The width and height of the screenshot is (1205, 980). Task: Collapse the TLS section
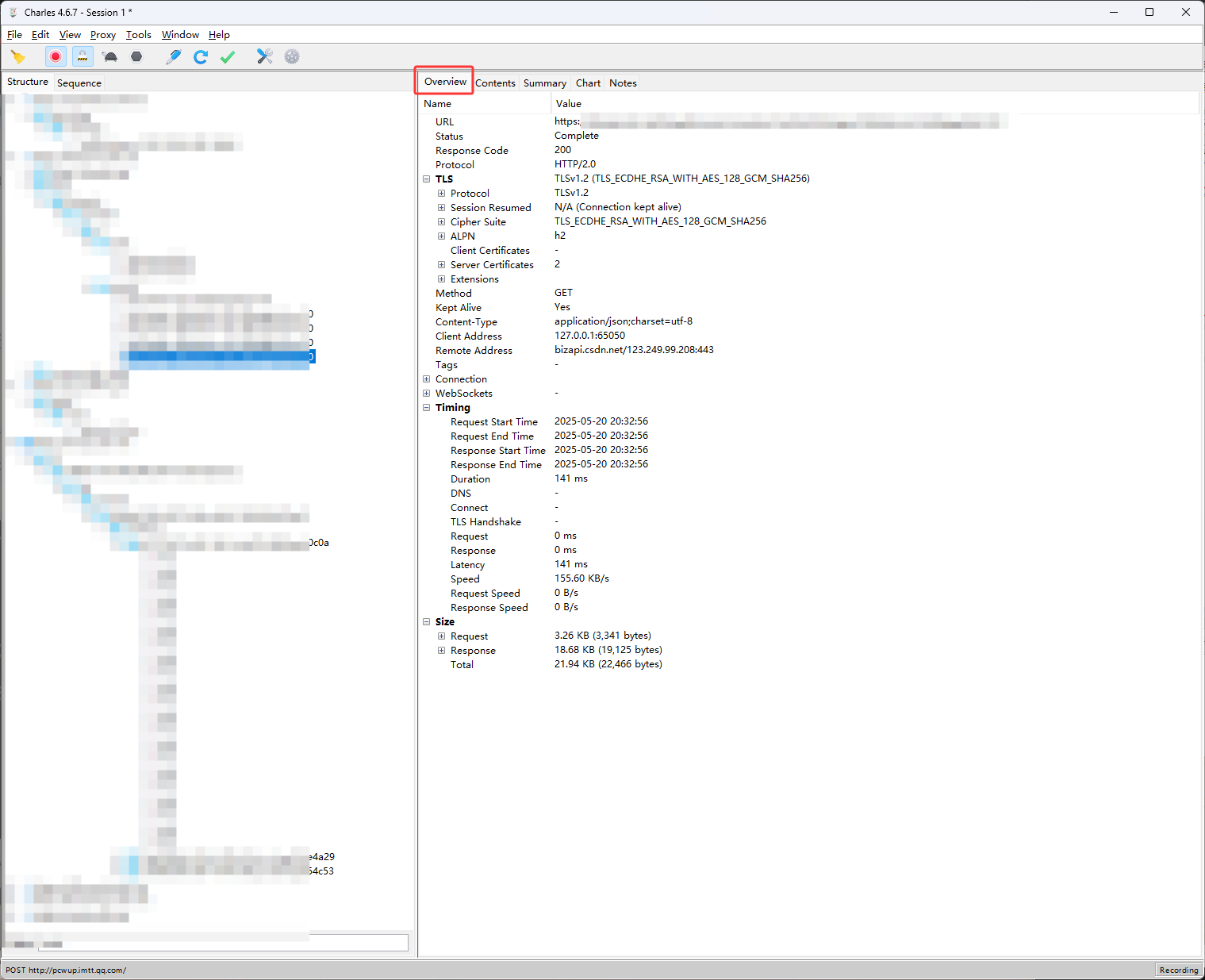(x=427, y=179)
